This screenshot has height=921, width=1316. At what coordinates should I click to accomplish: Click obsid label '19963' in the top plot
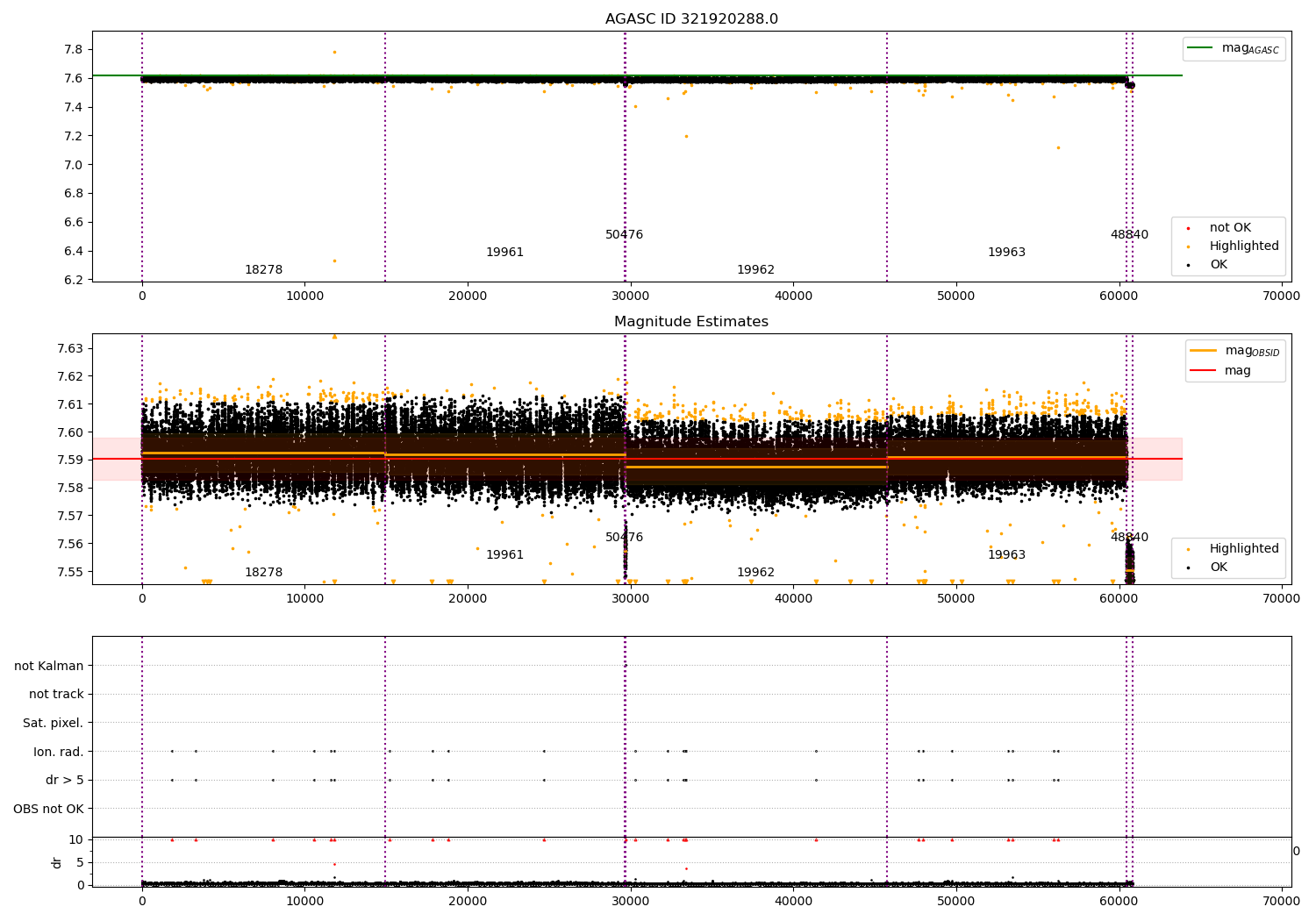1006,253
